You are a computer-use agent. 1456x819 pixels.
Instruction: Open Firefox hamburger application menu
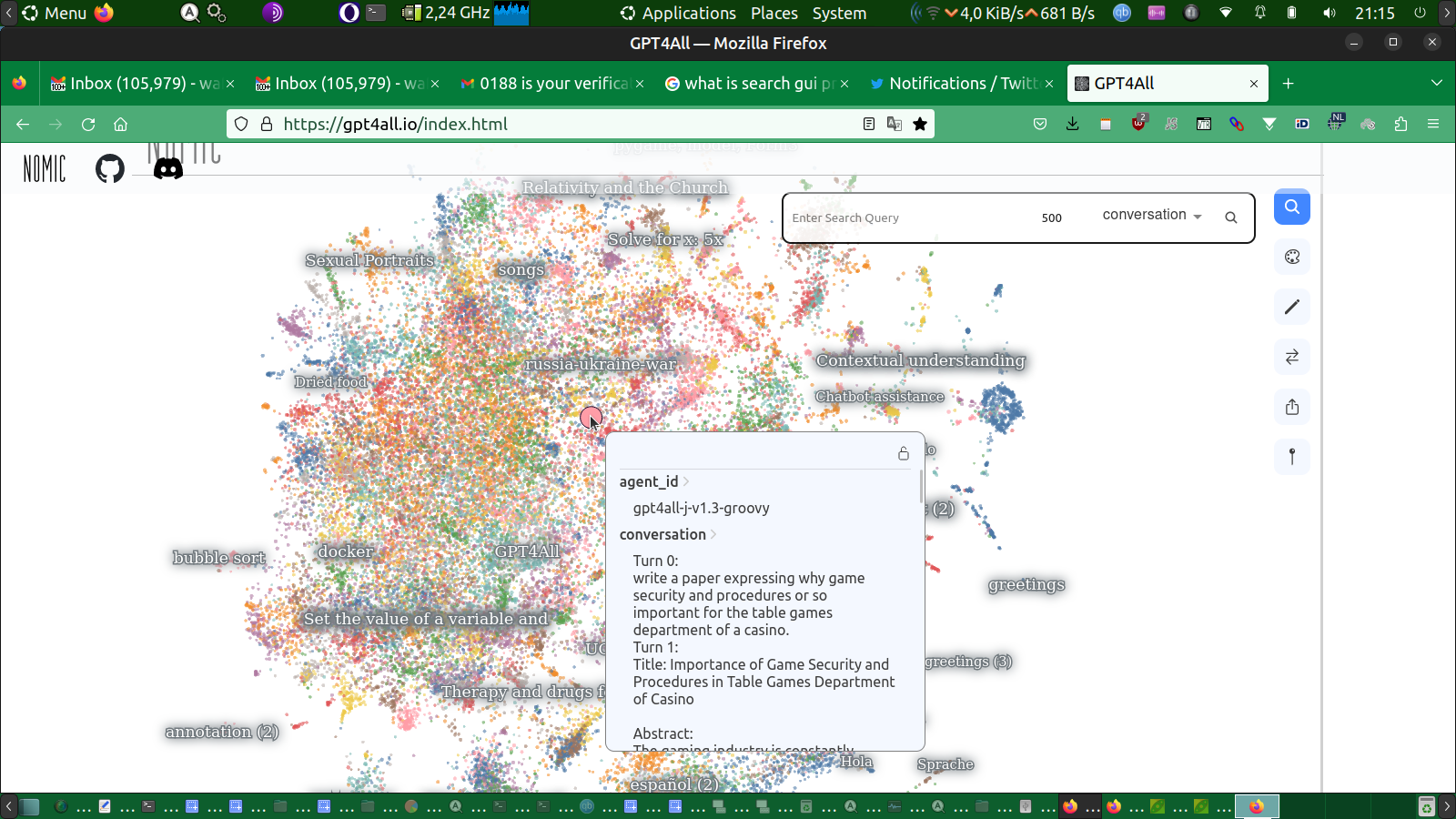pos(1433,124)
